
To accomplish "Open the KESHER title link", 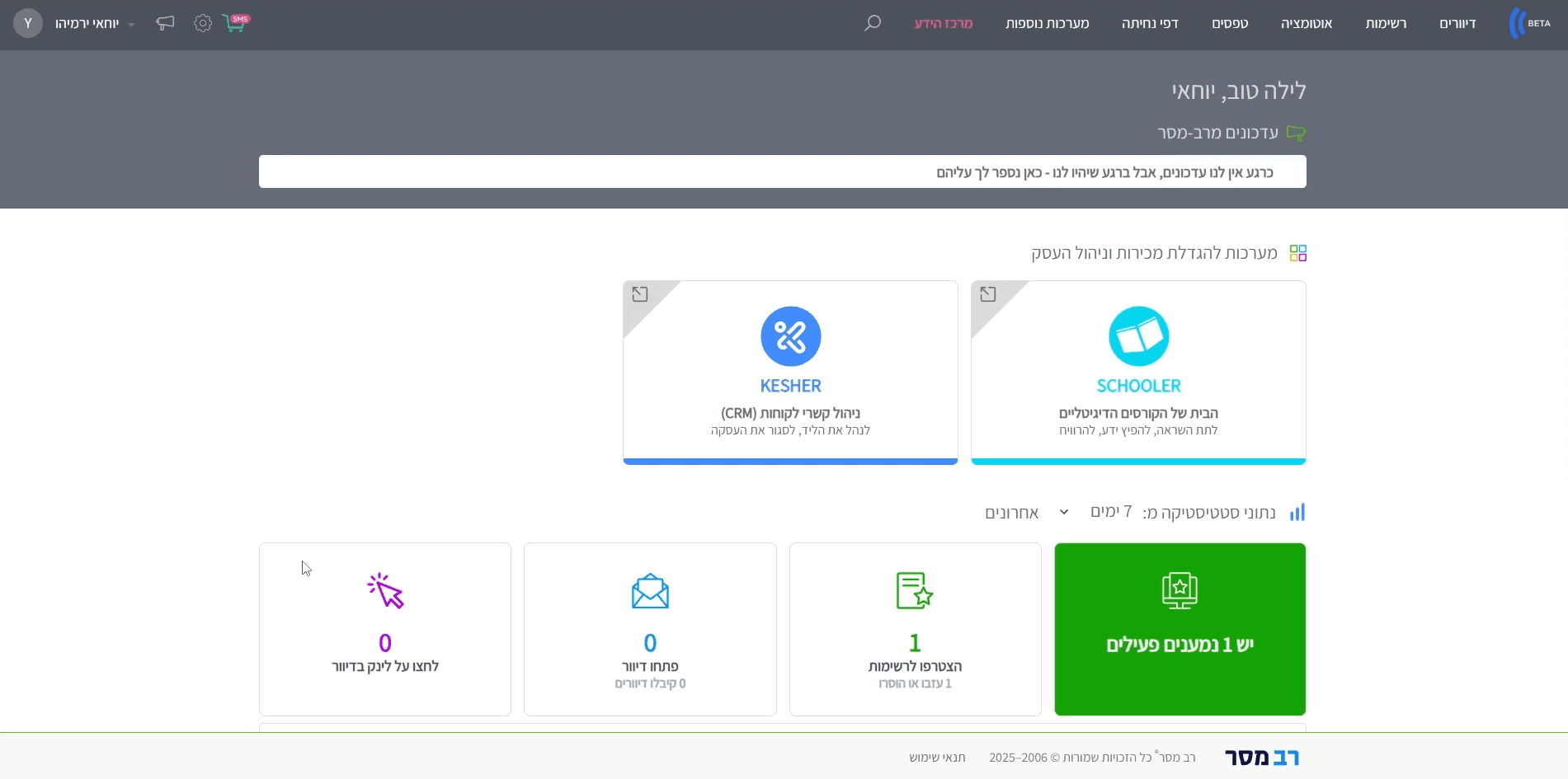I will point(790,386).
